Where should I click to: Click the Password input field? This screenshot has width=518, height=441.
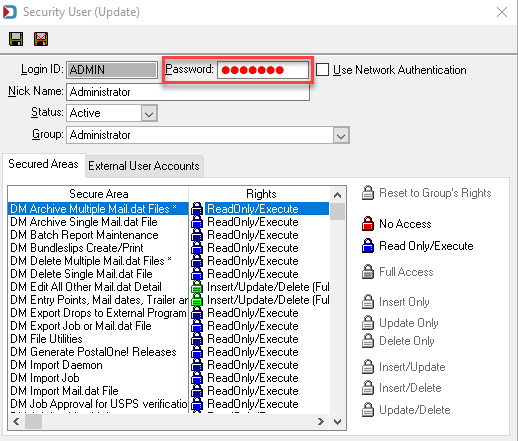(263, 70)
